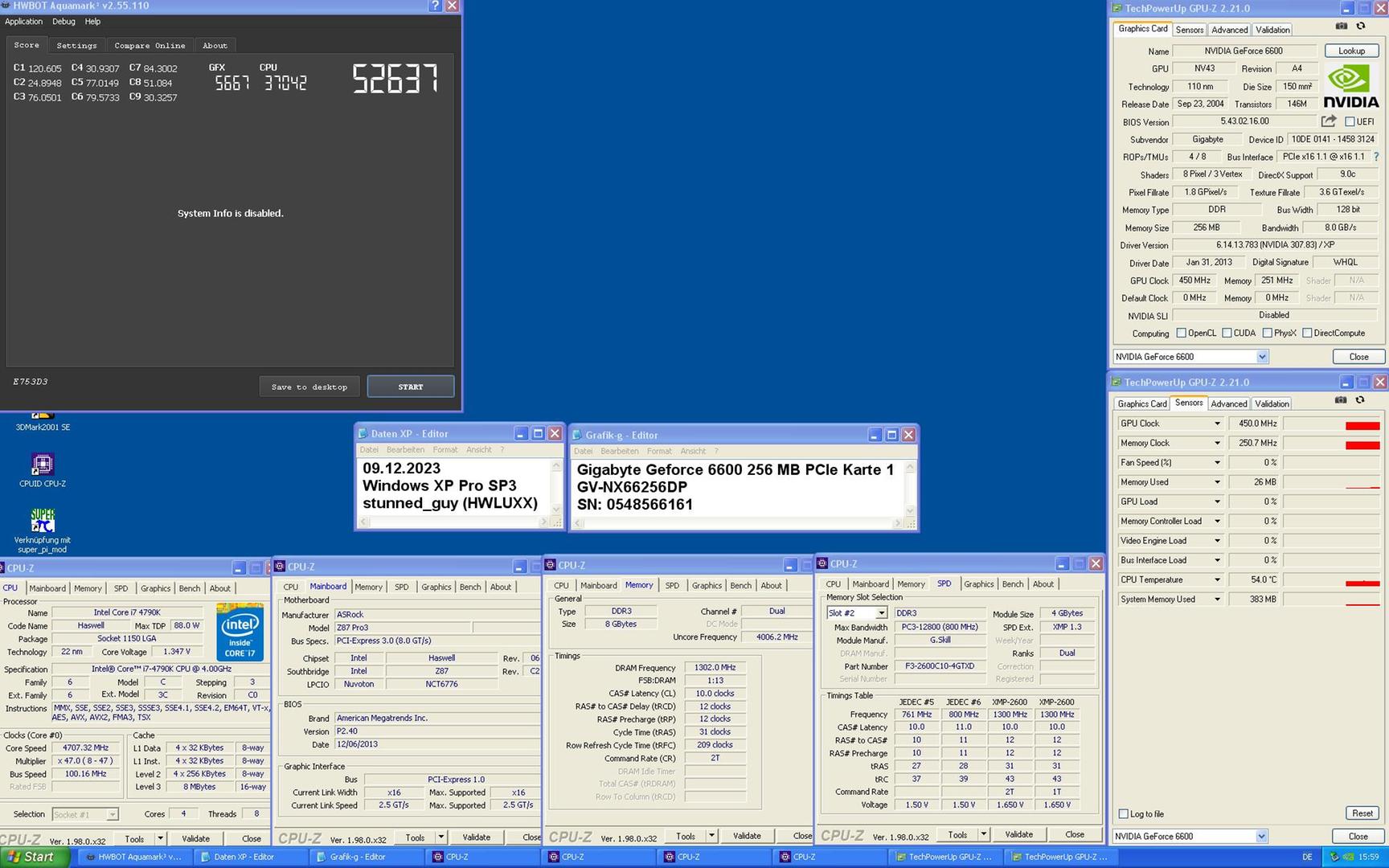The width and height of the screenshot is (1389, 868).
Task: Toggle the PhysX checkbox
Action: point(1267,333)
